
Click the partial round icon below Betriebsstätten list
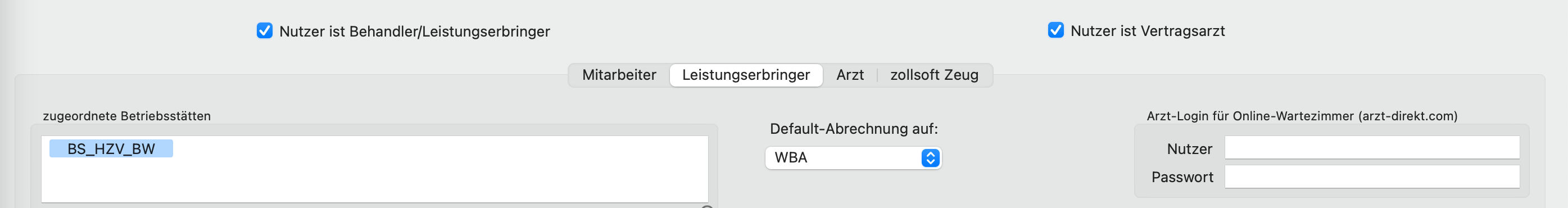706,206
